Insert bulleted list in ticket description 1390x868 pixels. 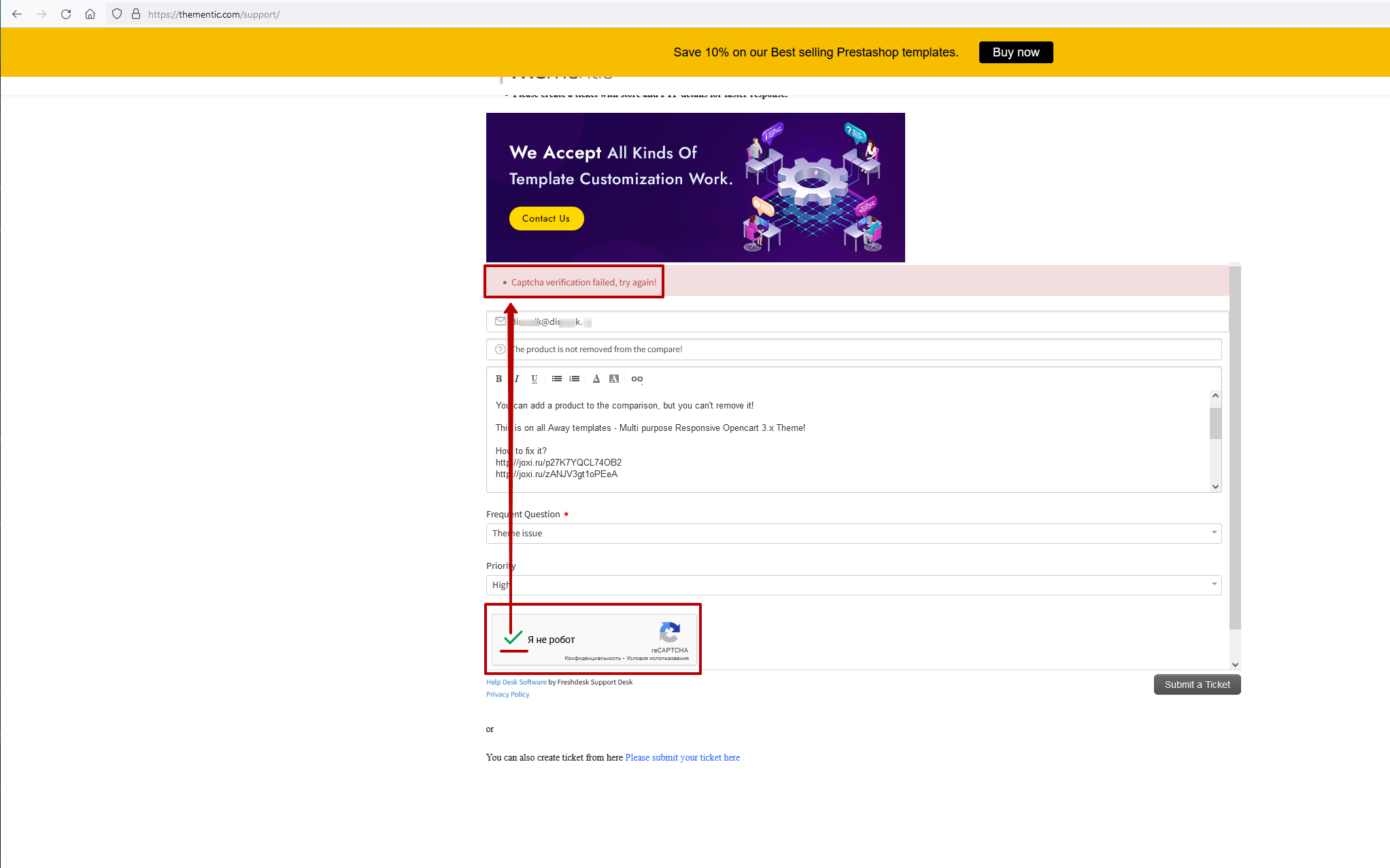point(557,379)
